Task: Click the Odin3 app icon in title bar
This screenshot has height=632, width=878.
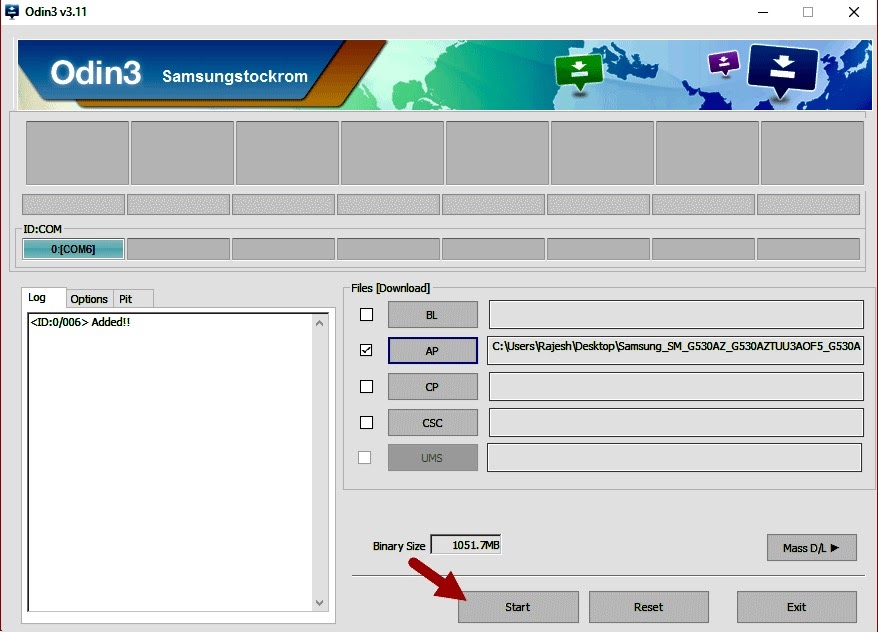Action: [11, 12]
